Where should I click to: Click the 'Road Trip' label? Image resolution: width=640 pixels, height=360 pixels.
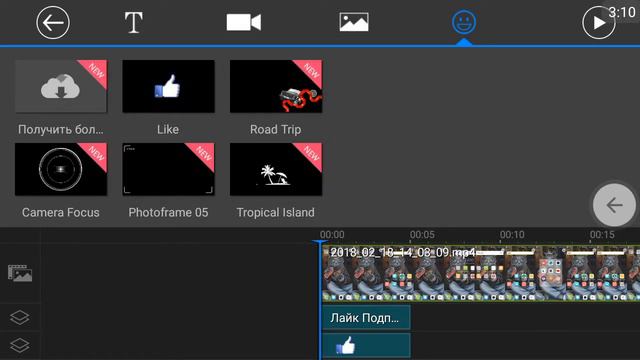[276, 129]
